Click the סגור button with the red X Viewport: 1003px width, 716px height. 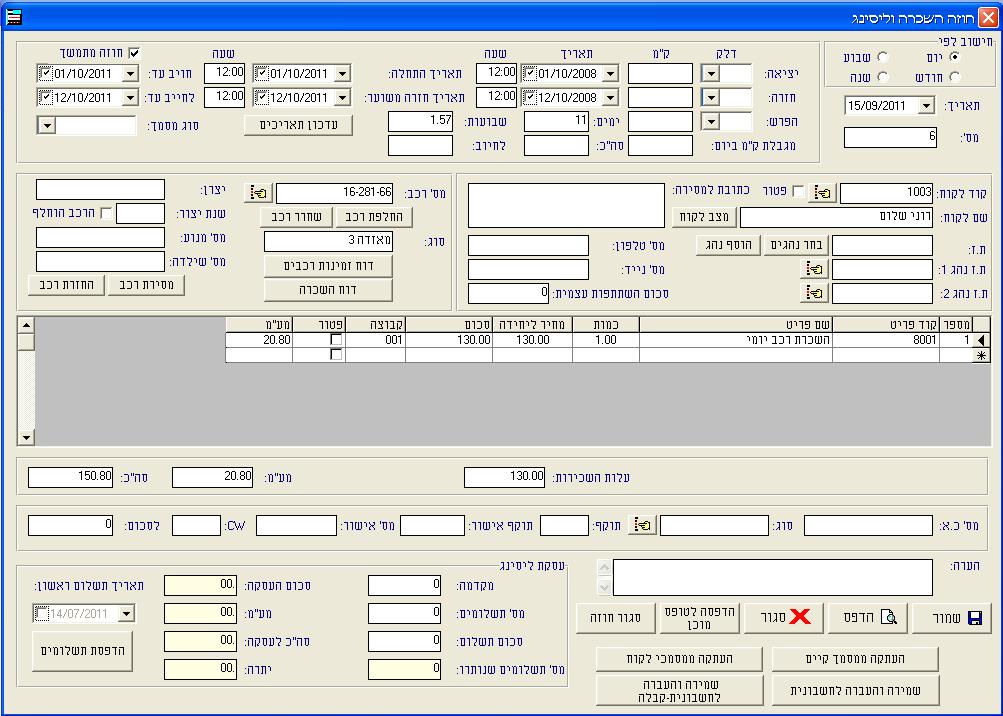coord(784,617)
